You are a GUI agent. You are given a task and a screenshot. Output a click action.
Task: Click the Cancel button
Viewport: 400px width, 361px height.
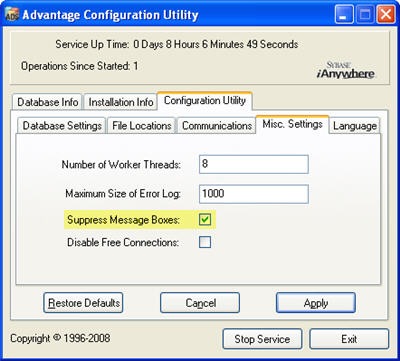coord(200,303)
